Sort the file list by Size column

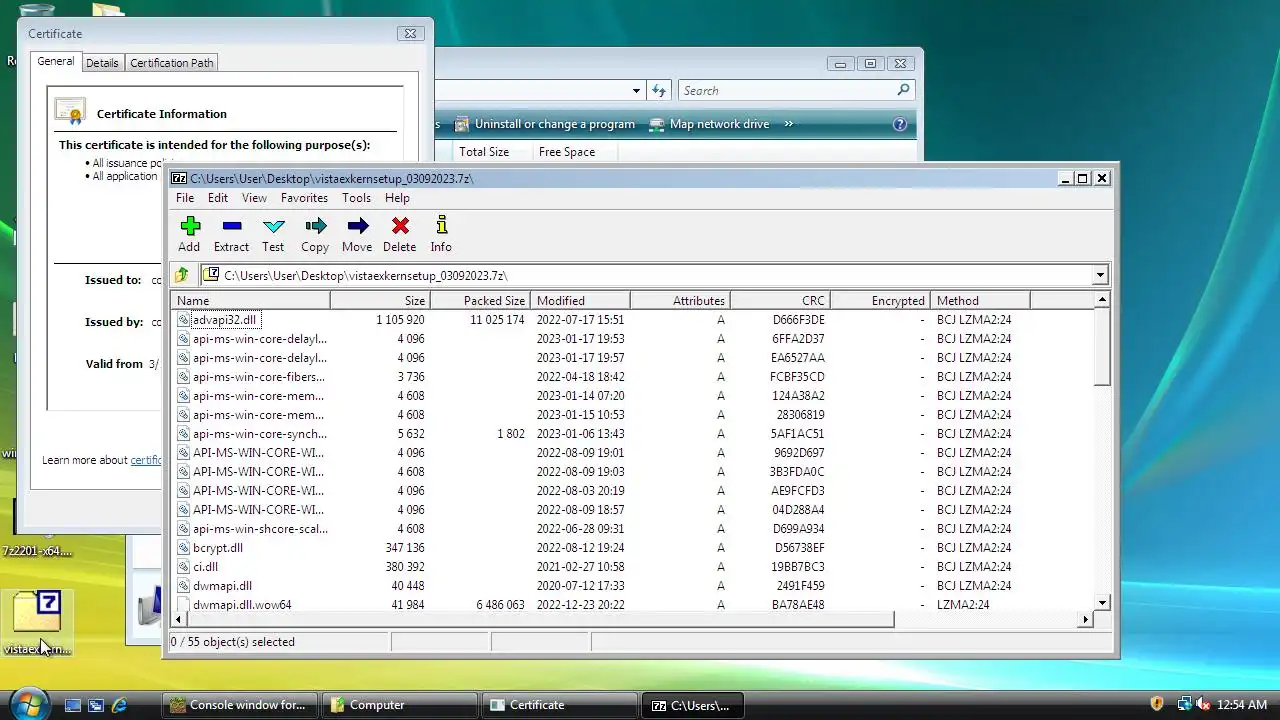coord(380,300)
